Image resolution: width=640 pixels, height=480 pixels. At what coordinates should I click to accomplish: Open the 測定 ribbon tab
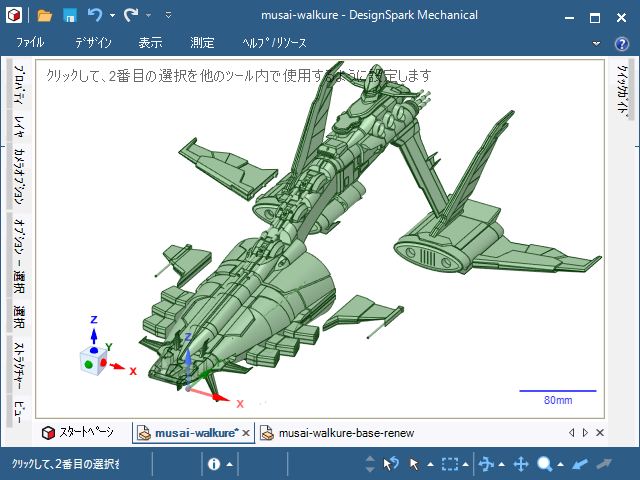[x=202, y=42]
